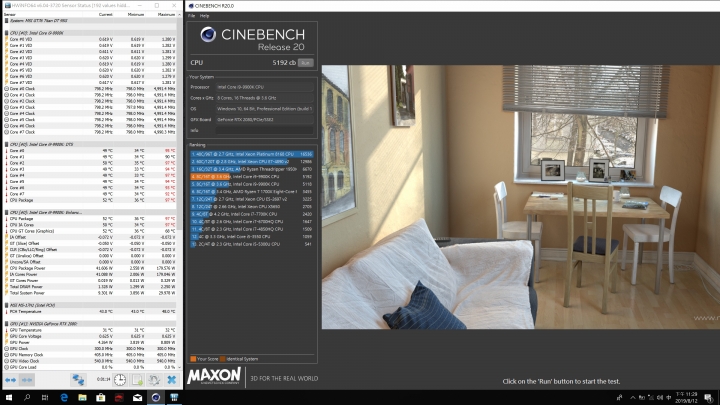Click the Core #7 VID sensor row
The width and height of the screenshot is (720, 405).
tap(90, 83)
